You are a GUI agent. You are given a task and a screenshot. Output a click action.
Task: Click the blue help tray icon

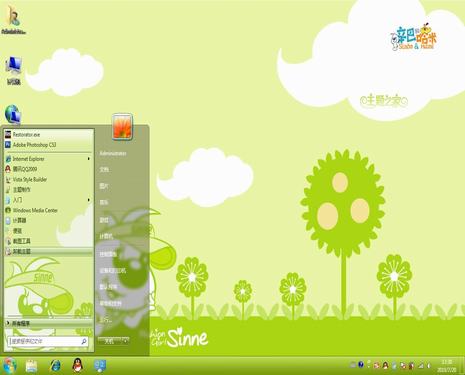point(361,365)
